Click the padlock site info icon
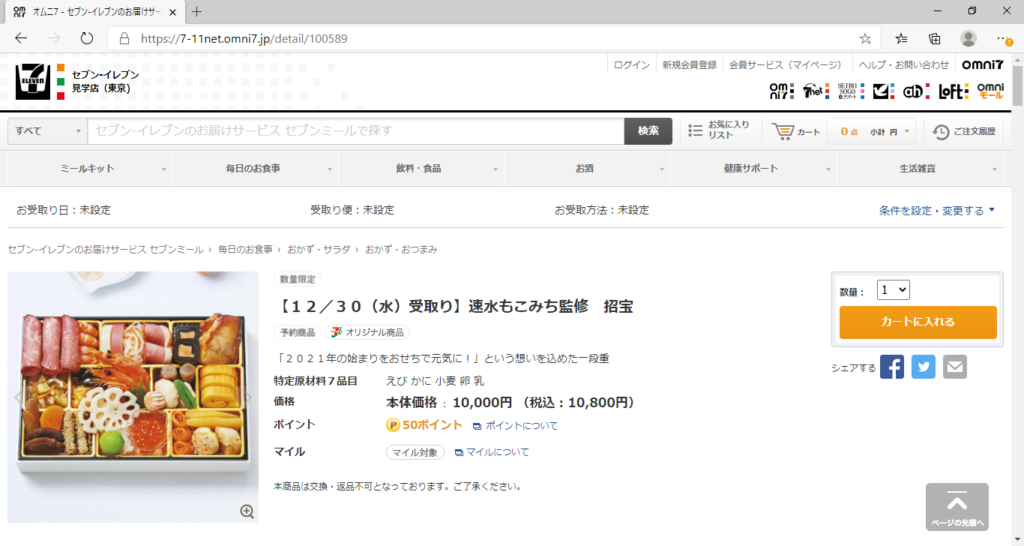 (124, 39)
